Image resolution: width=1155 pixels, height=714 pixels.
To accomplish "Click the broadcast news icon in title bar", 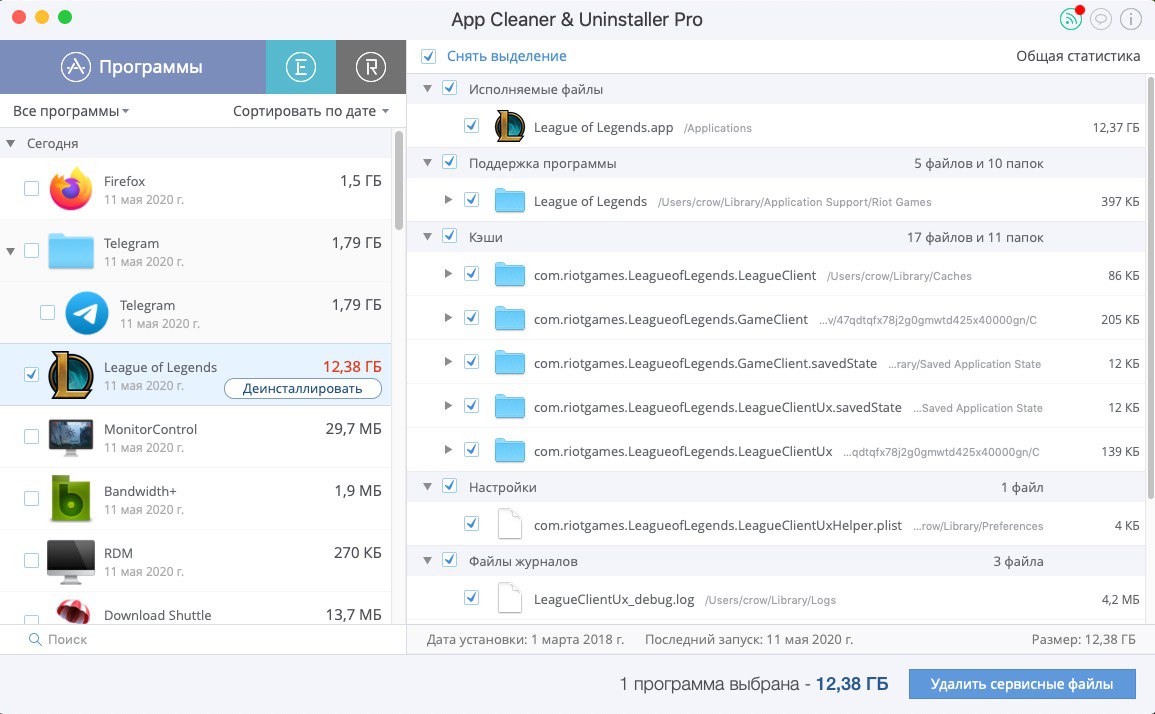I will (x=1071, y=19).
